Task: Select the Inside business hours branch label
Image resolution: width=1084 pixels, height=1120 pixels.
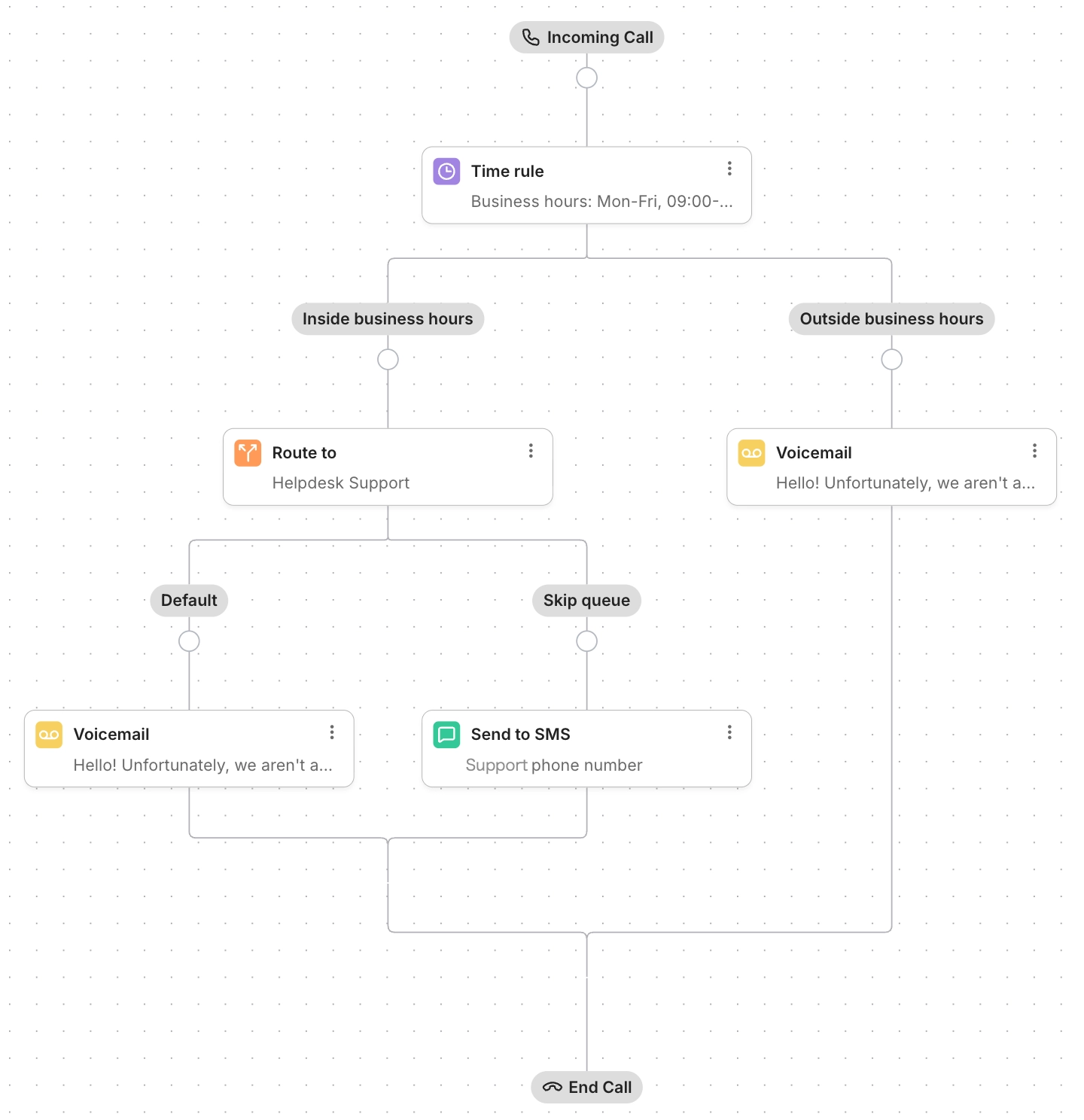Action: pos(387,318)
